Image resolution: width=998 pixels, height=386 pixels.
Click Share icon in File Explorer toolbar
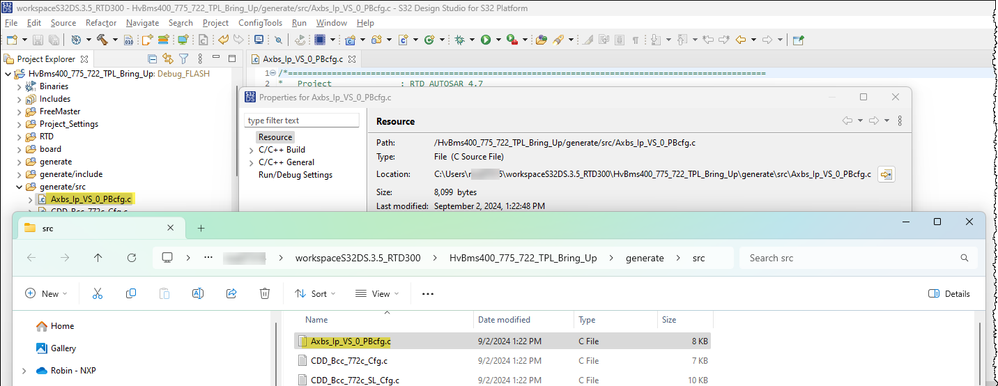(x=231, y=293)
